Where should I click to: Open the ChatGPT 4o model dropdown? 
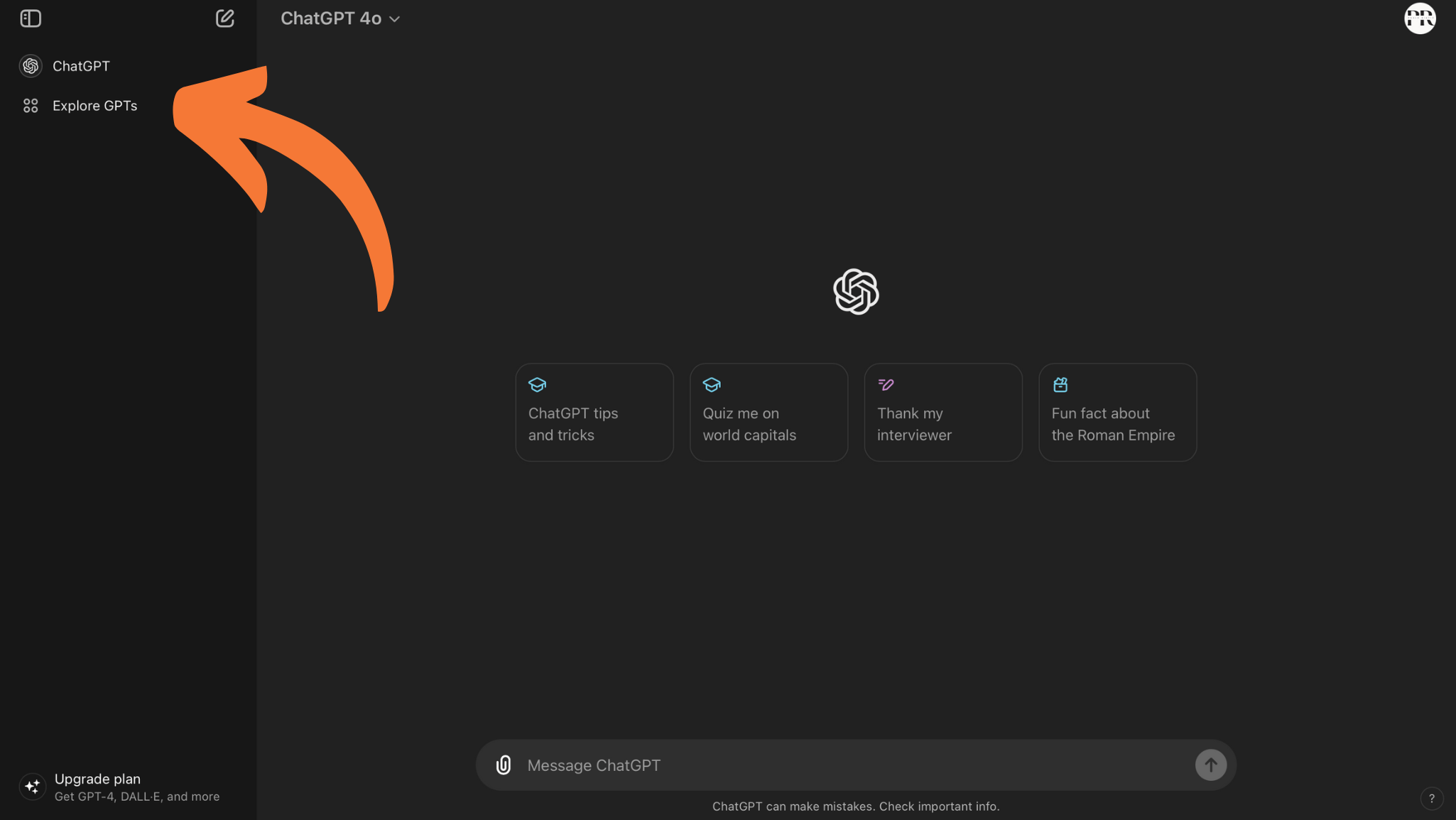tap(332, 18)
